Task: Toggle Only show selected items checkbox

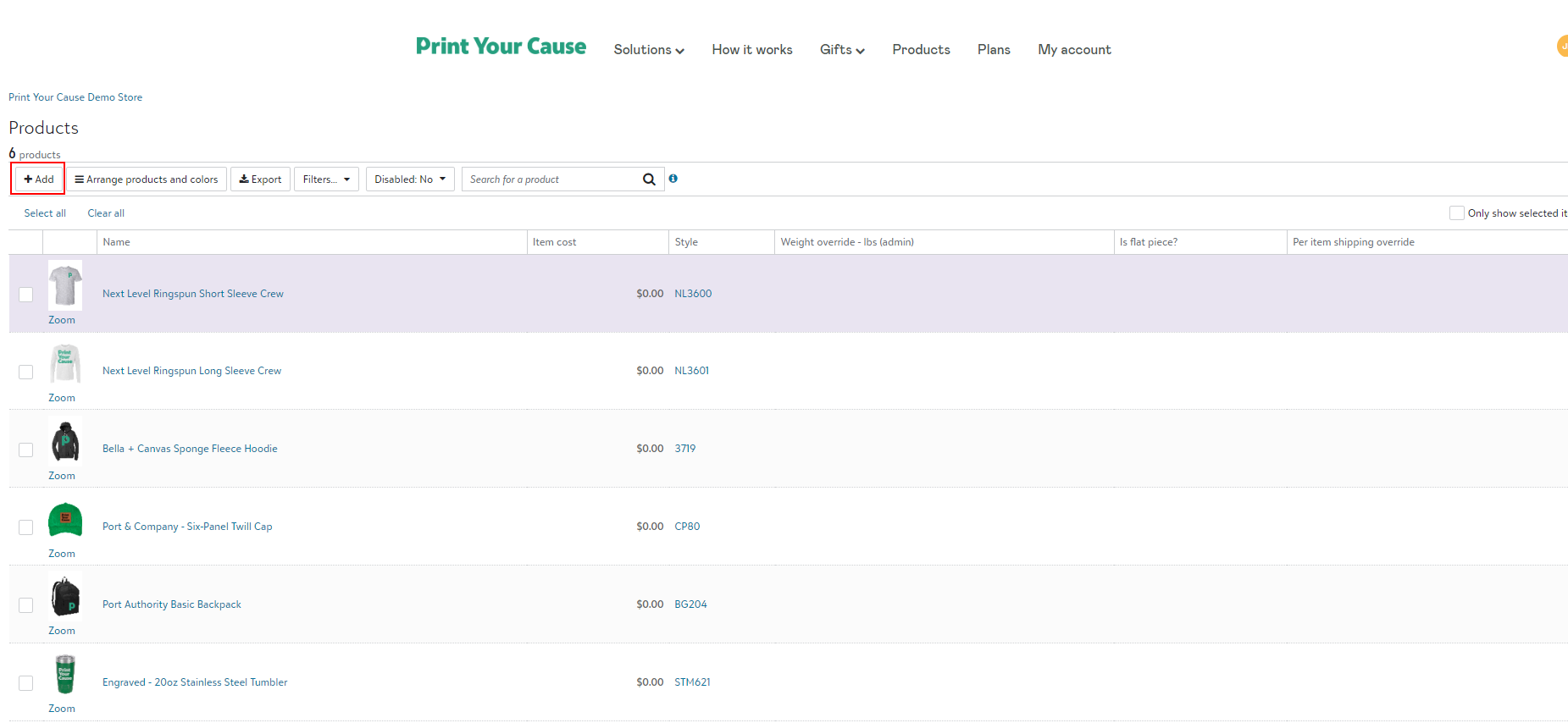Action: tap(1457, 213)
